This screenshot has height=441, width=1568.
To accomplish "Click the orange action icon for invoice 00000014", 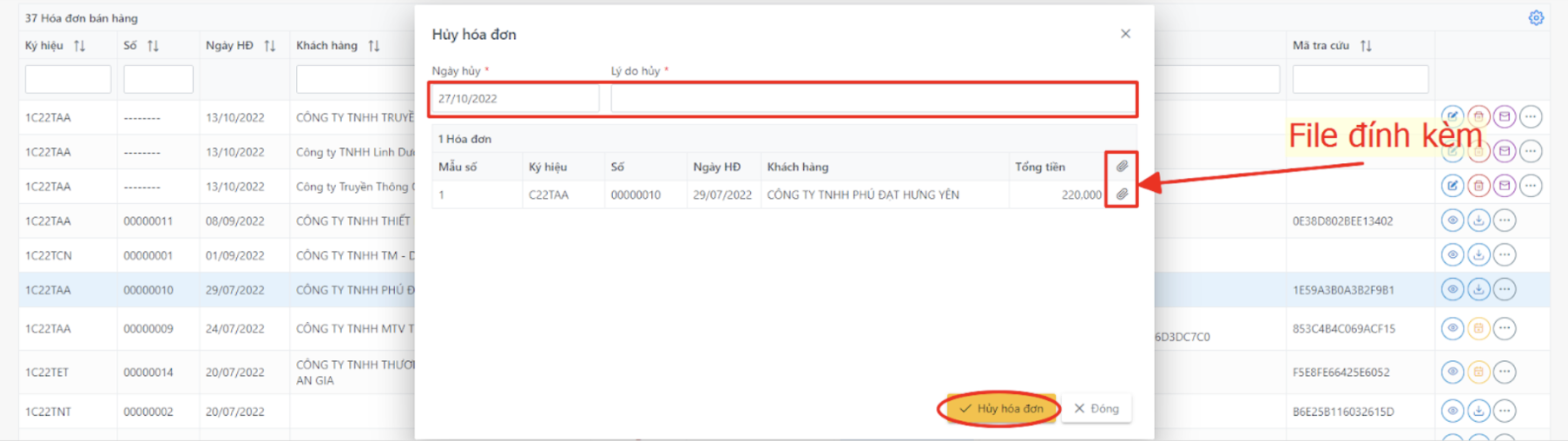I will click(1479, 372).
